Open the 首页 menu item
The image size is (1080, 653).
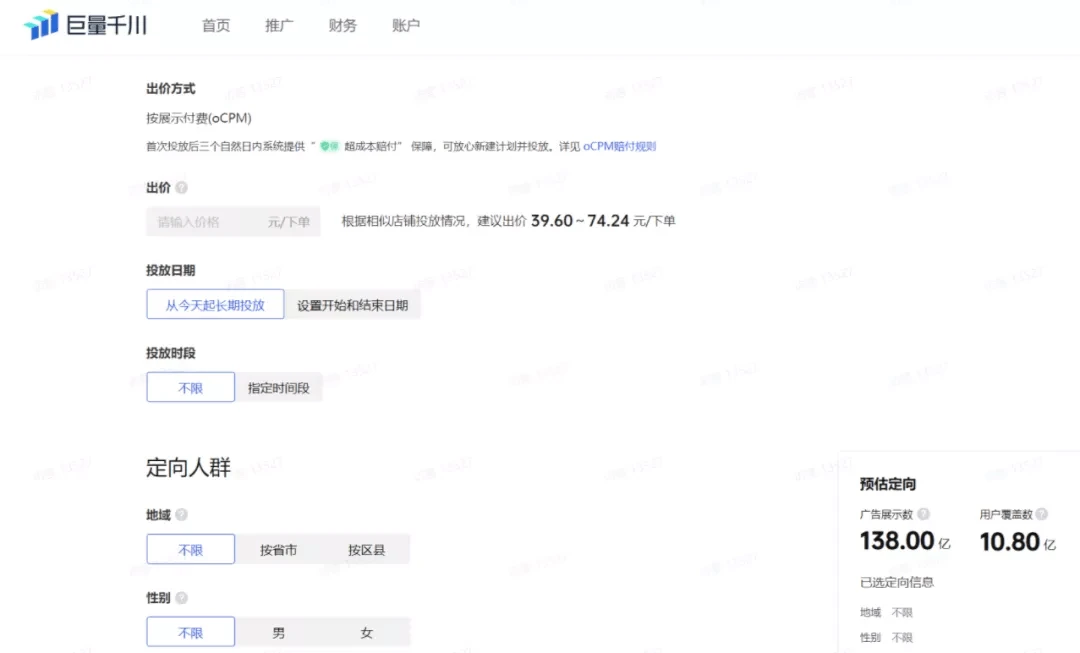216,26
